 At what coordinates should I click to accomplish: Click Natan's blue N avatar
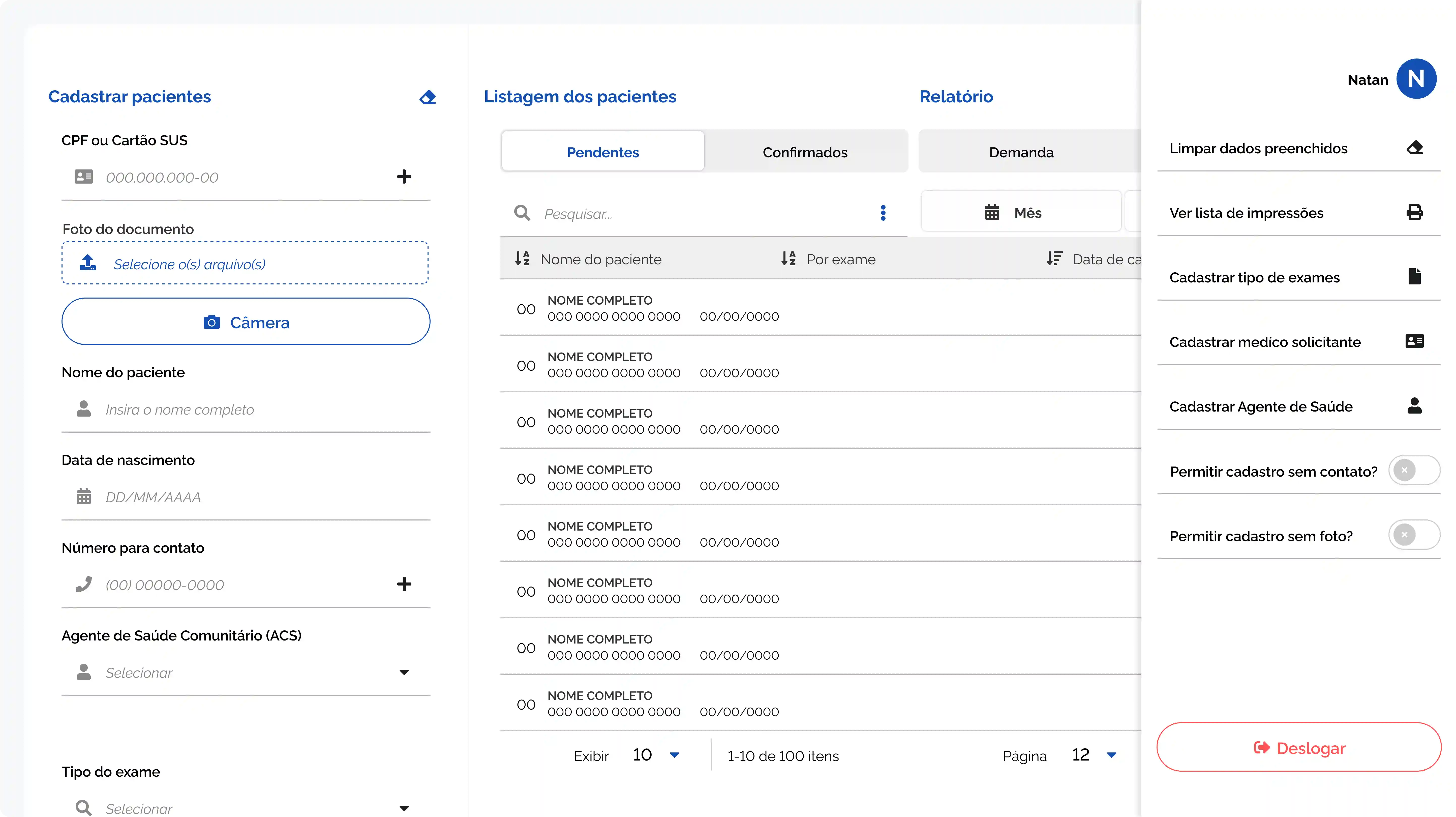tap(1416, 79)
